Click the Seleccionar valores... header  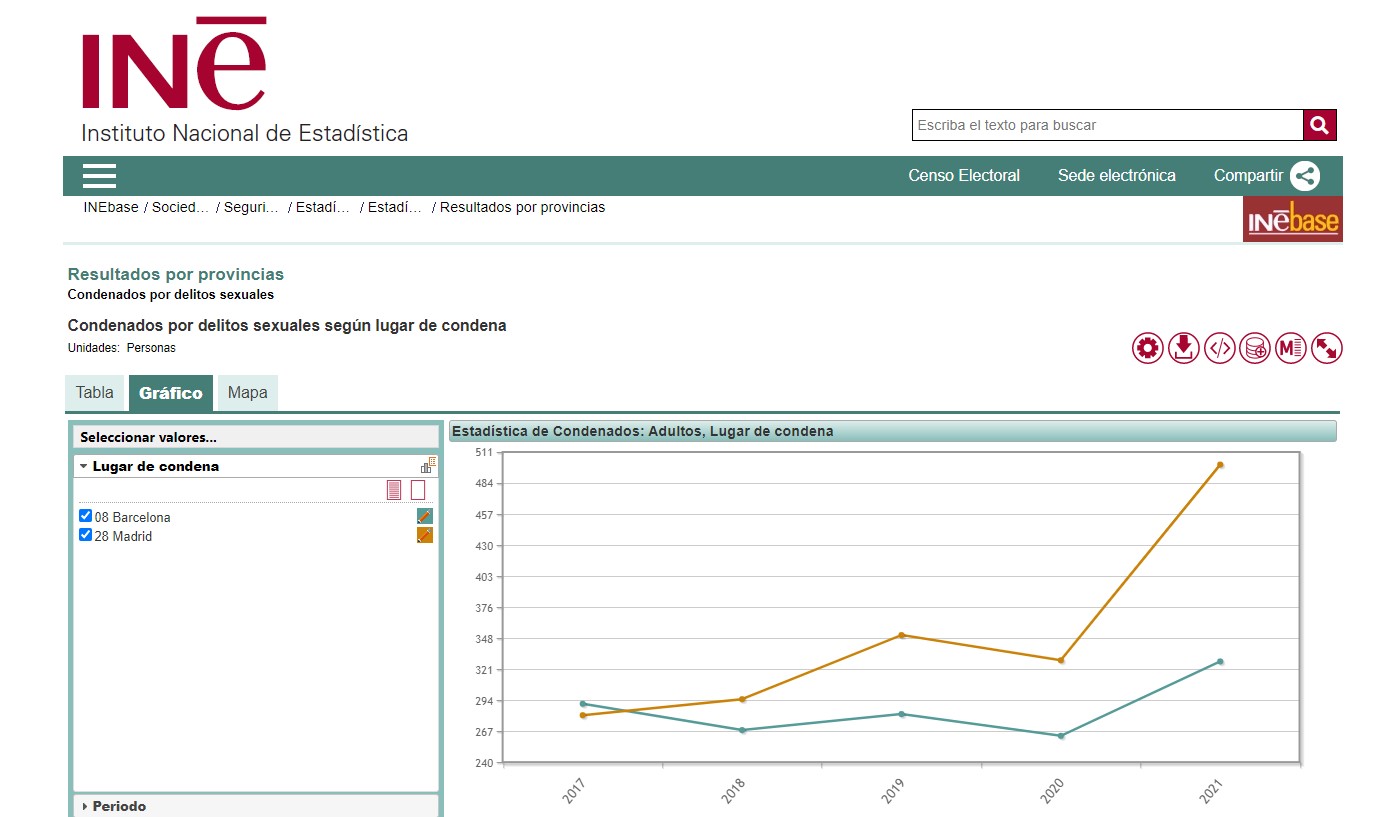tap(256, 437)
